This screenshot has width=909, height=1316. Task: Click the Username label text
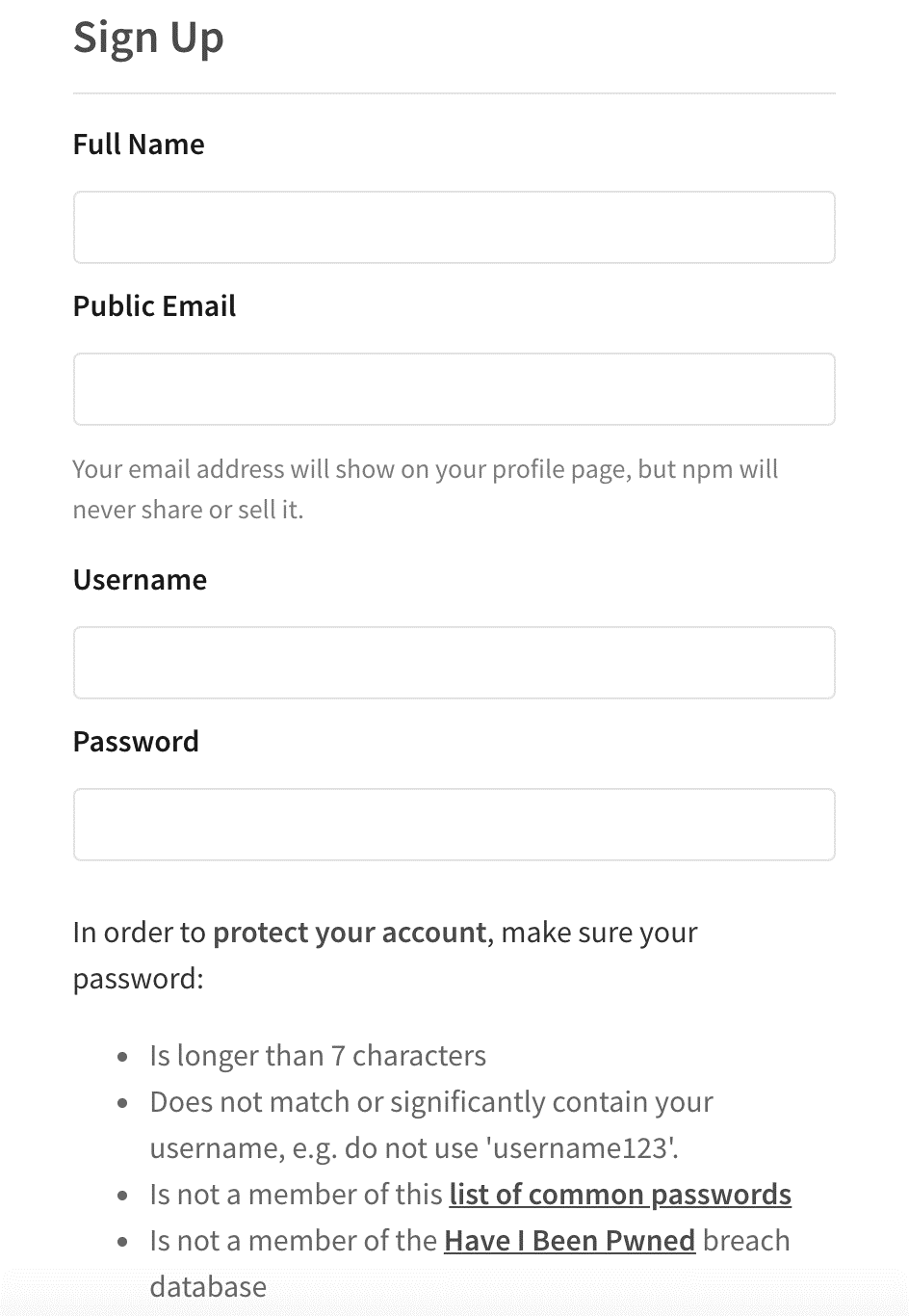[140, 580]
